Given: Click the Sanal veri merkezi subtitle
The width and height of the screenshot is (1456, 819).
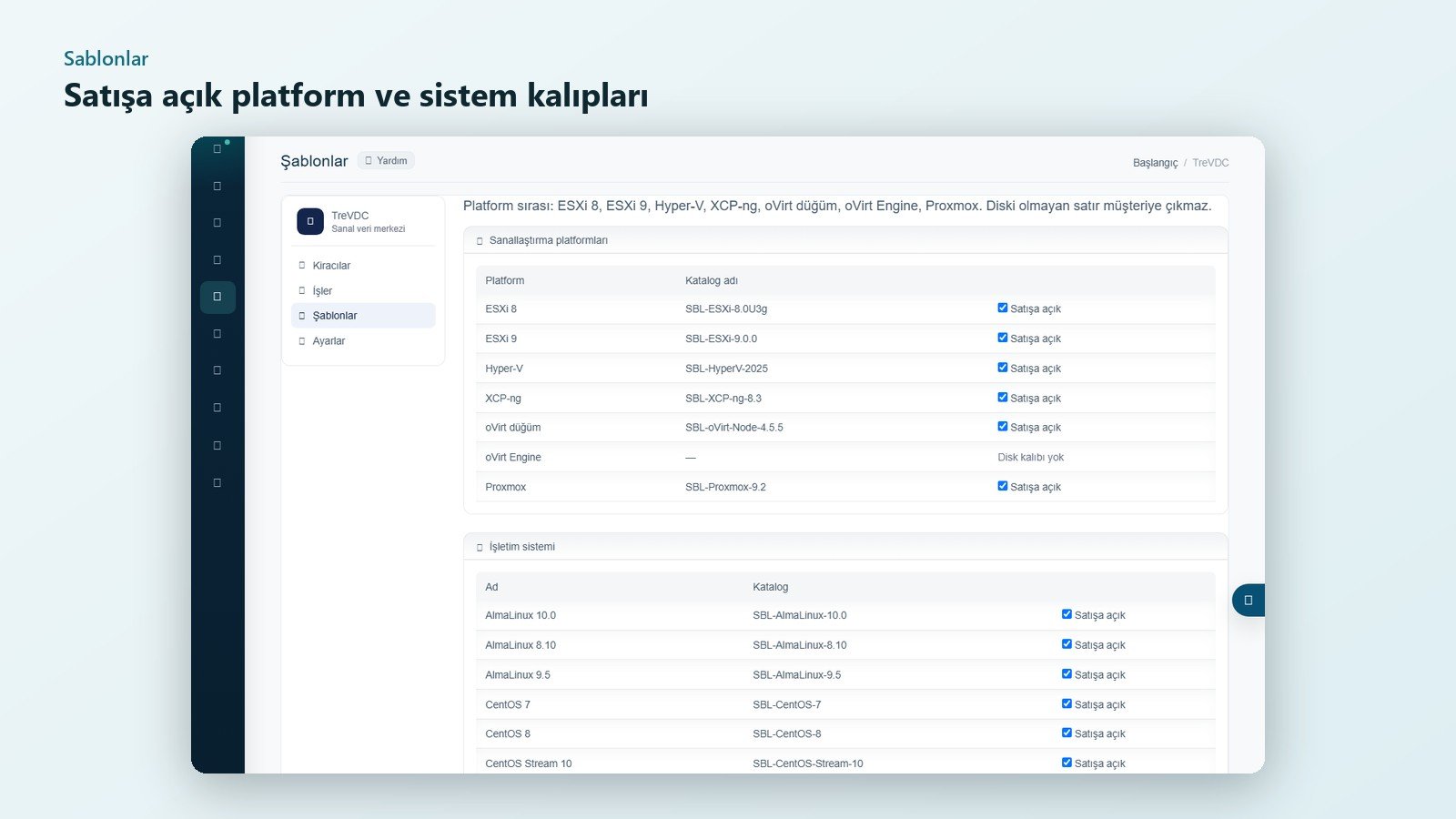Looking at the screenshot, I should tap(369, 229).
